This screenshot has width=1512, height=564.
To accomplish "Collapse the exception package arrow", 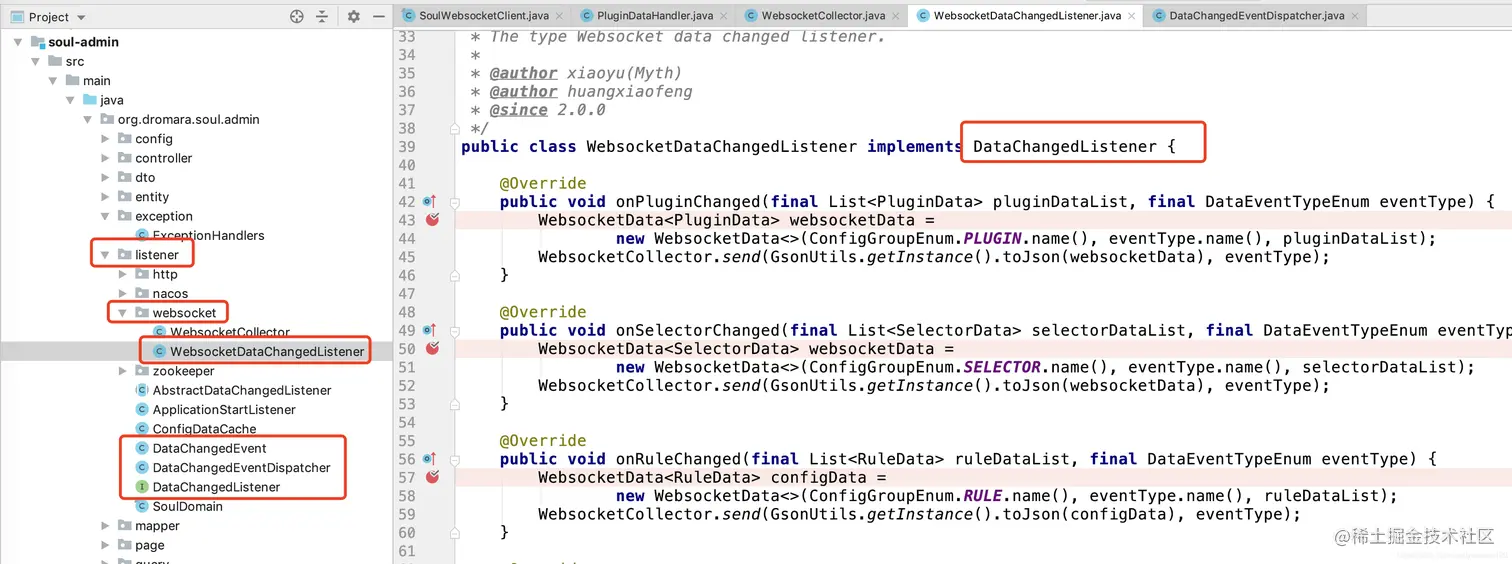I will (105, 216).
